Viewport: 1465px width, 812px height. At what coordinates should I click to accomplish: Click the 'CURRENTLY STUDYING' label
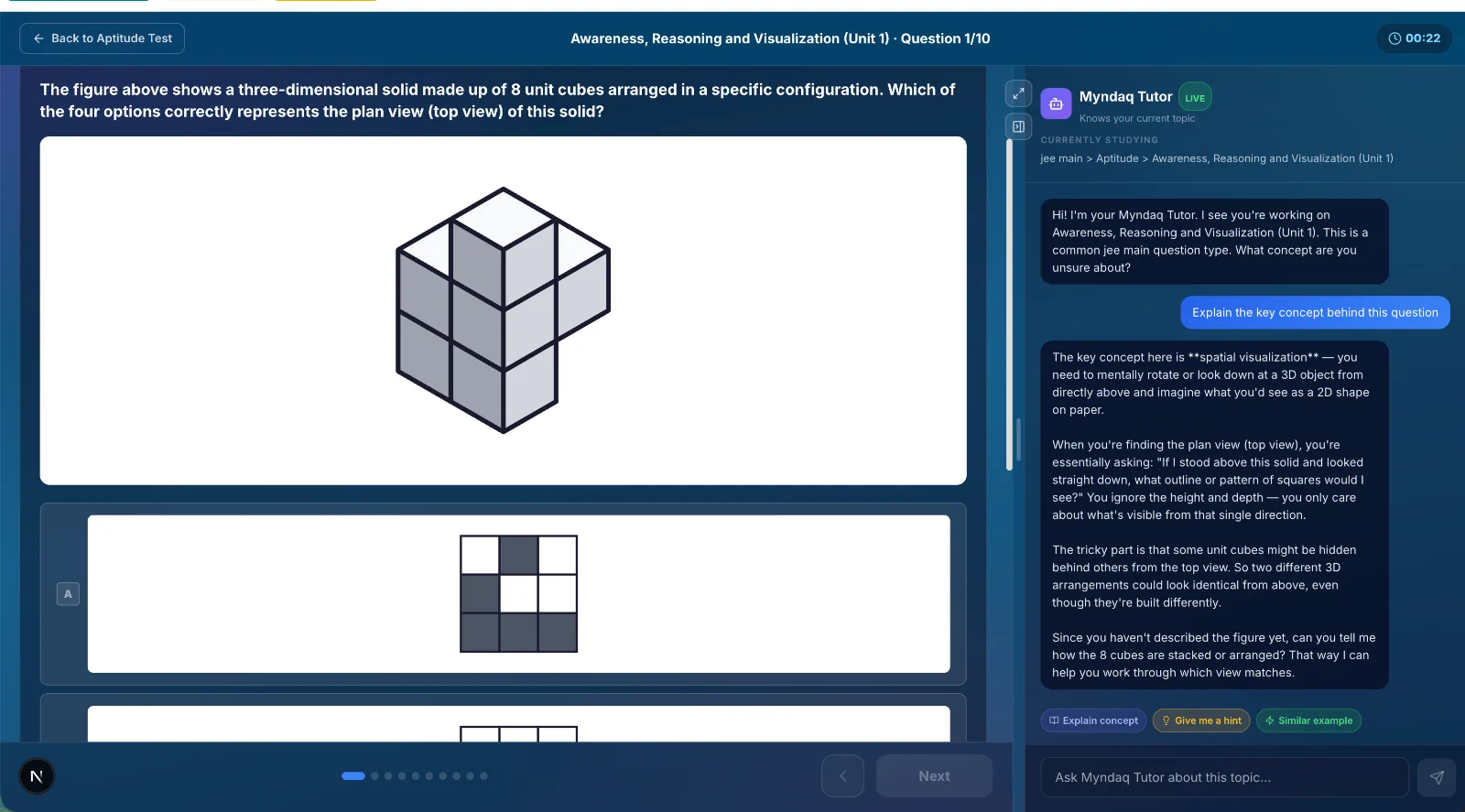(x=1099, y=140)
